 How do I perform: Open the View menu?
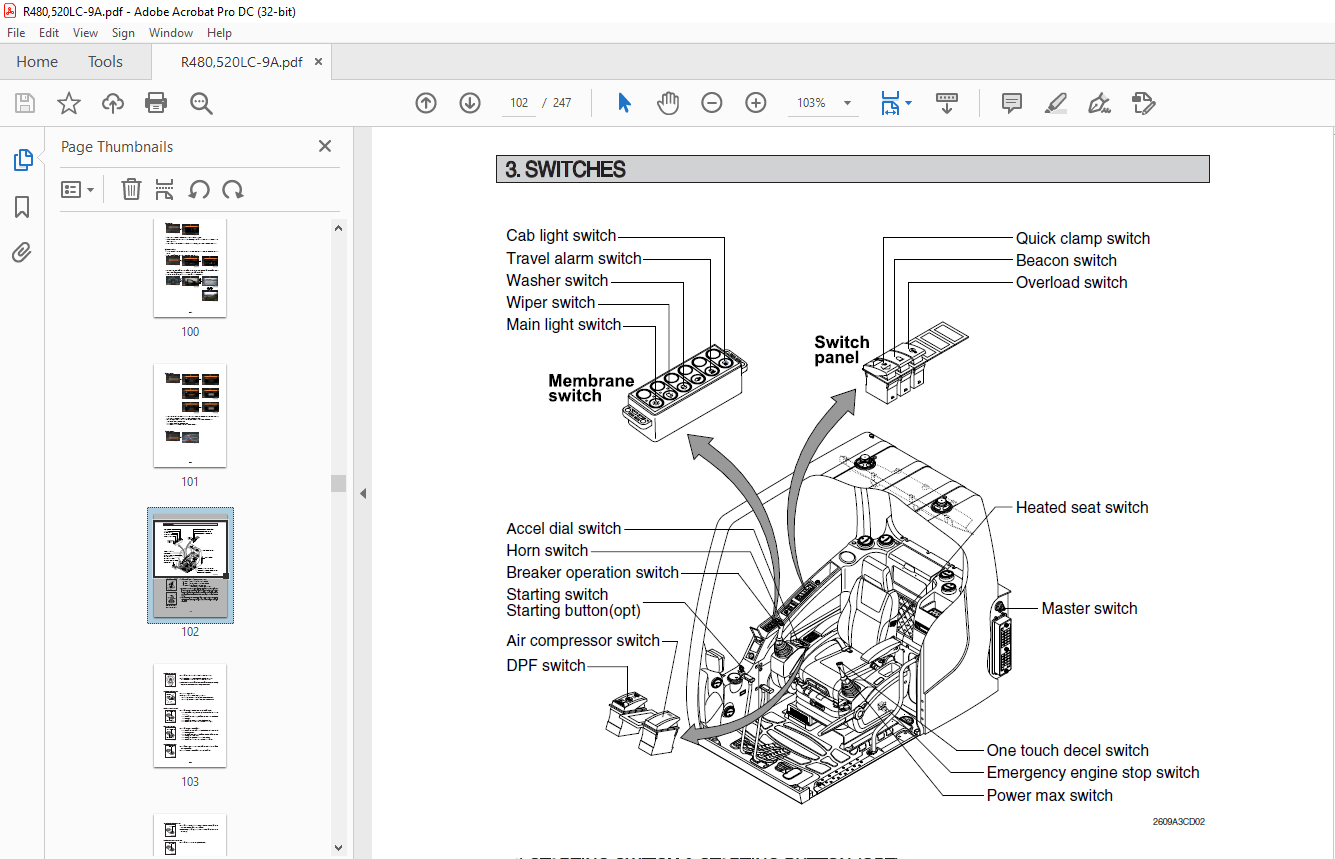(x=86, y=33)
